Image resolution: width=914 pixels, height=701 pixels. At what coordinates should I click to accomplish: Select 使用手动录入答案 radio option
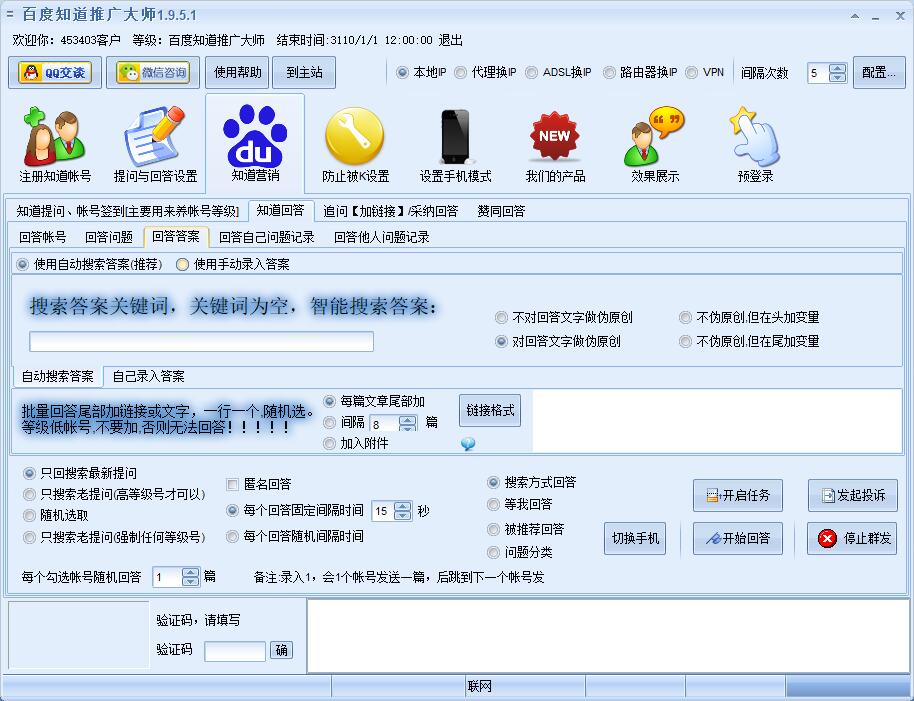click(x=182, y=265)
